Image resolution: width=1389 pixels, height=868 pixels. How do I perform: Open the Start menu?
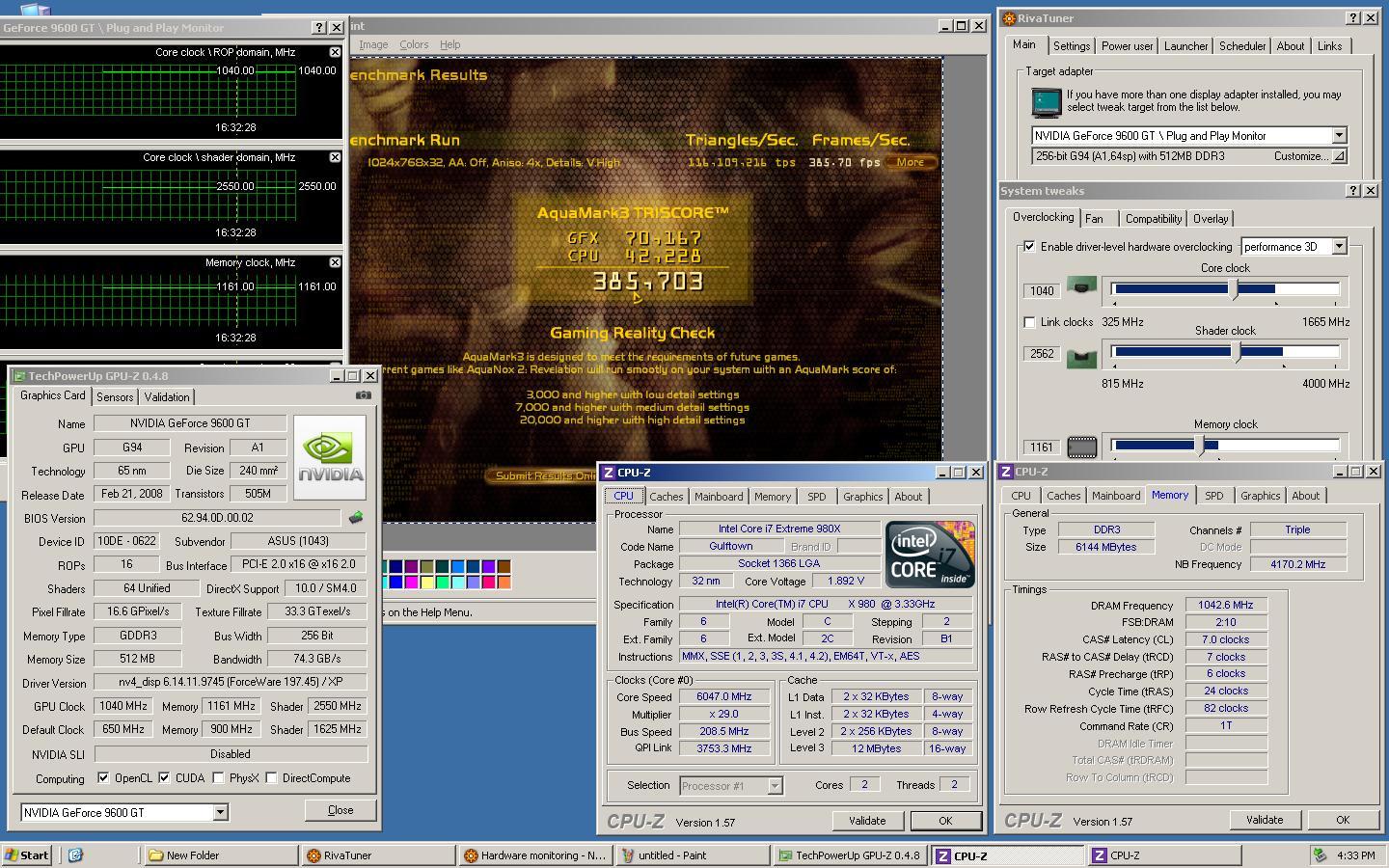(27, 854)
